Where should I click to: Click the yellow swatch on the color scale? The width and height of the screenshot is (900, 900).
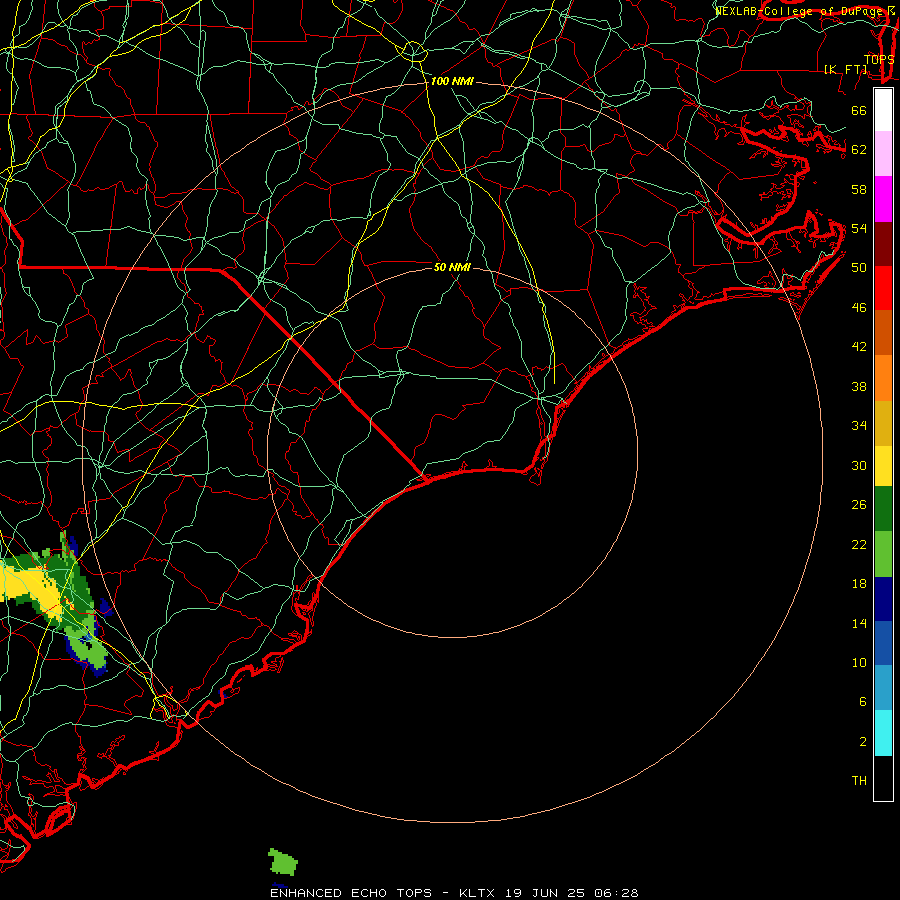coord(883,466)
